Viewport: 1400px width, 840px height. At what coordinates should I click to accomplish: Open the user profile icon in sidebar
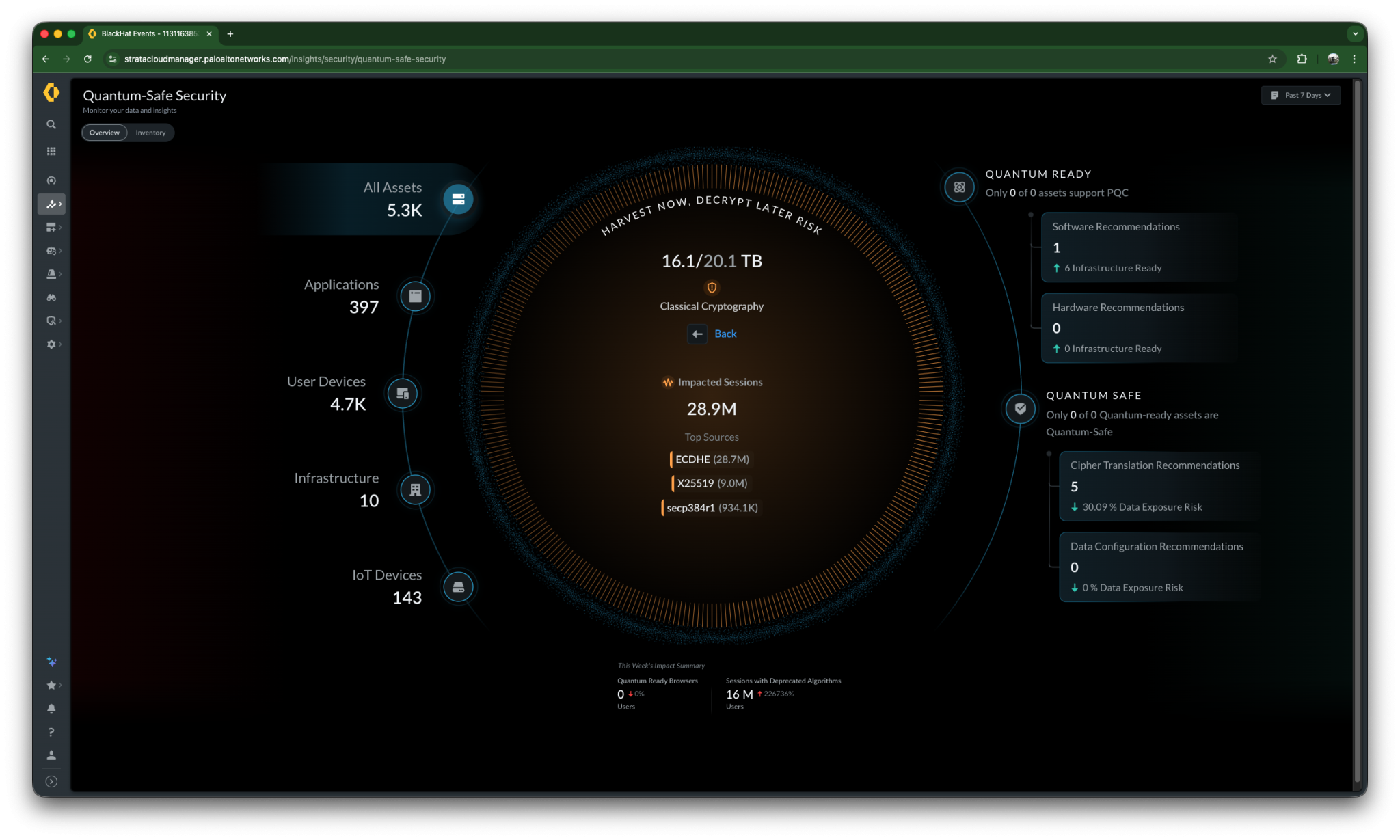pos(51,756)
